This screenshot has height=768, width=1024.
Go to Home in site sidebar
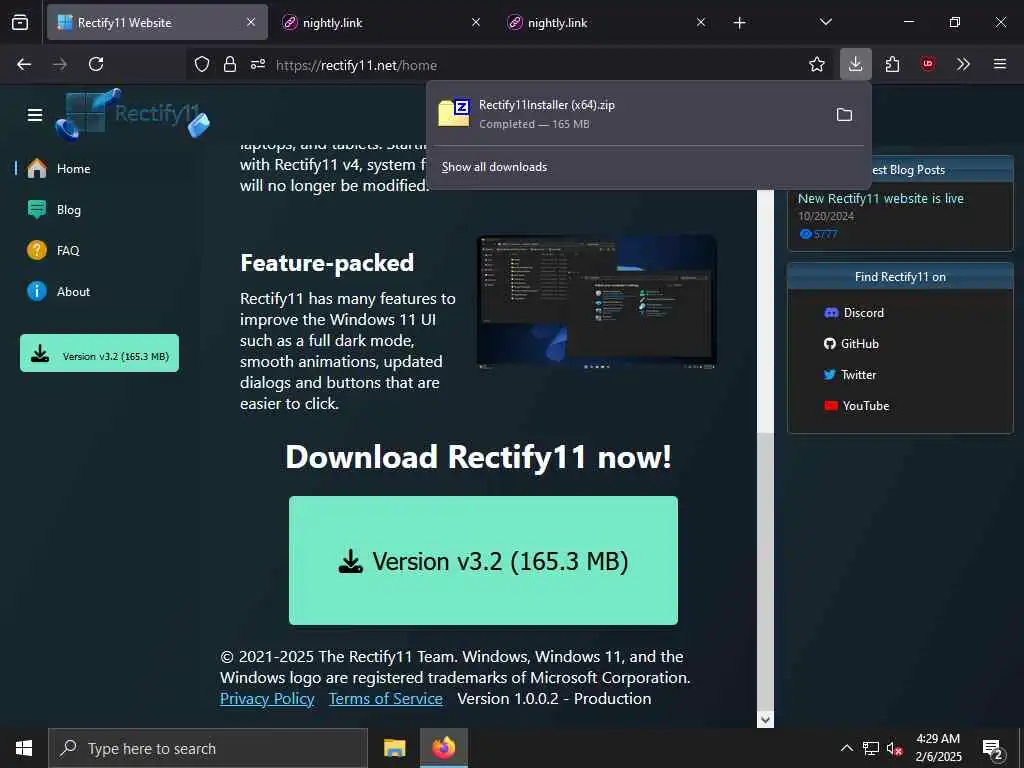[73, 168]
